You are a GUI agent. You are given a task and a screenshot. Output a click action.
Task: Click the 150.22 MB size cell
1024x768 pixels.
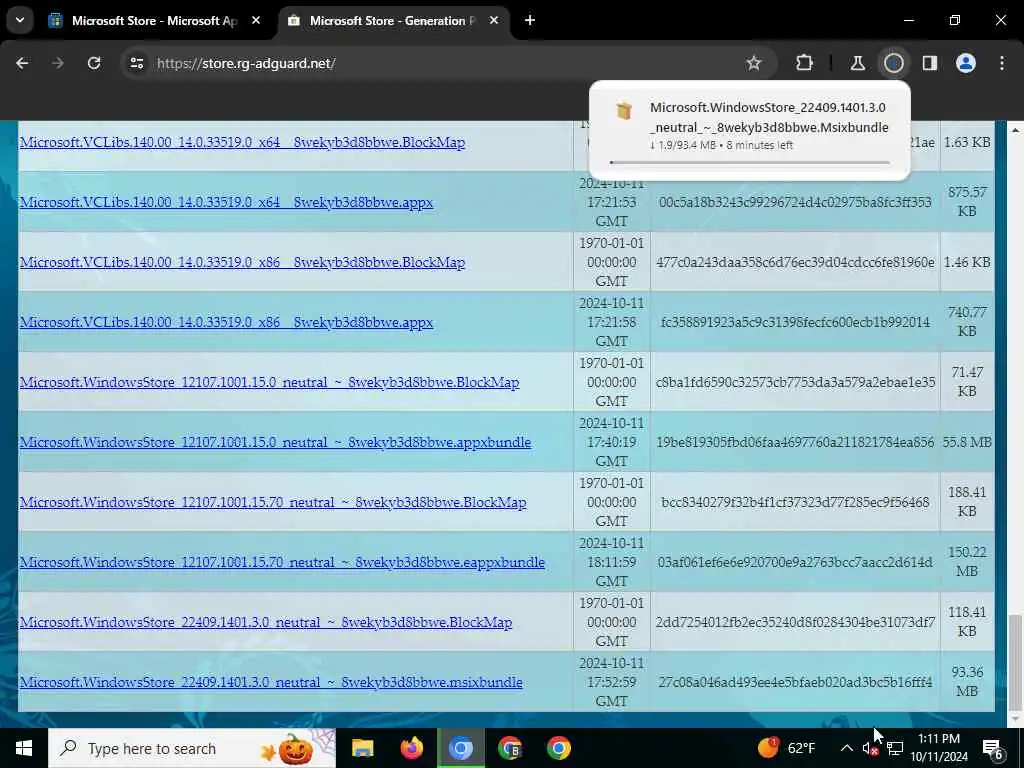(x=967, y=562)
